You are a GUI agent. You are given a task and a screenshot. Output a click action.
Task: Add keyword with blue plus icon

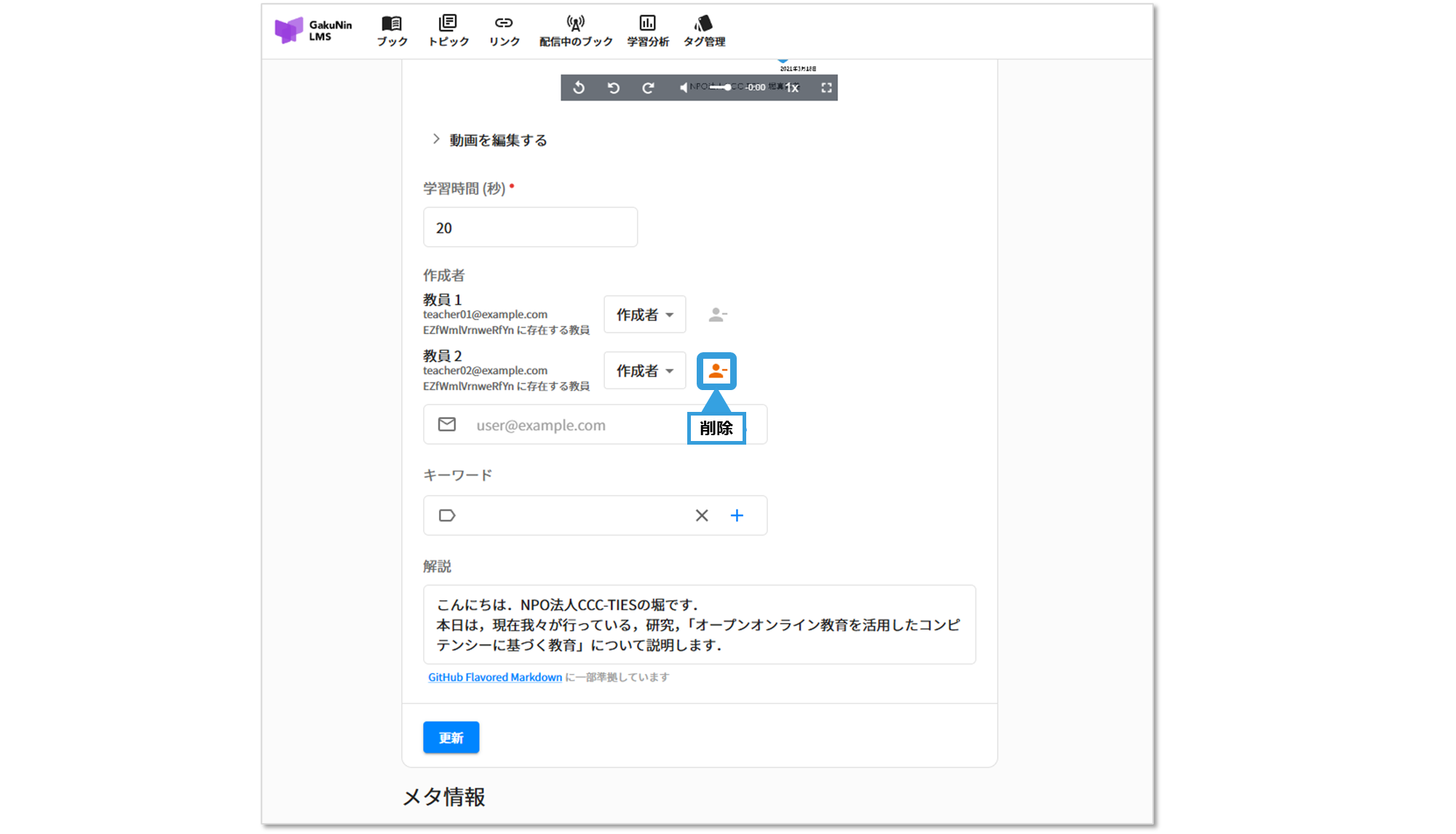[737, 515]
